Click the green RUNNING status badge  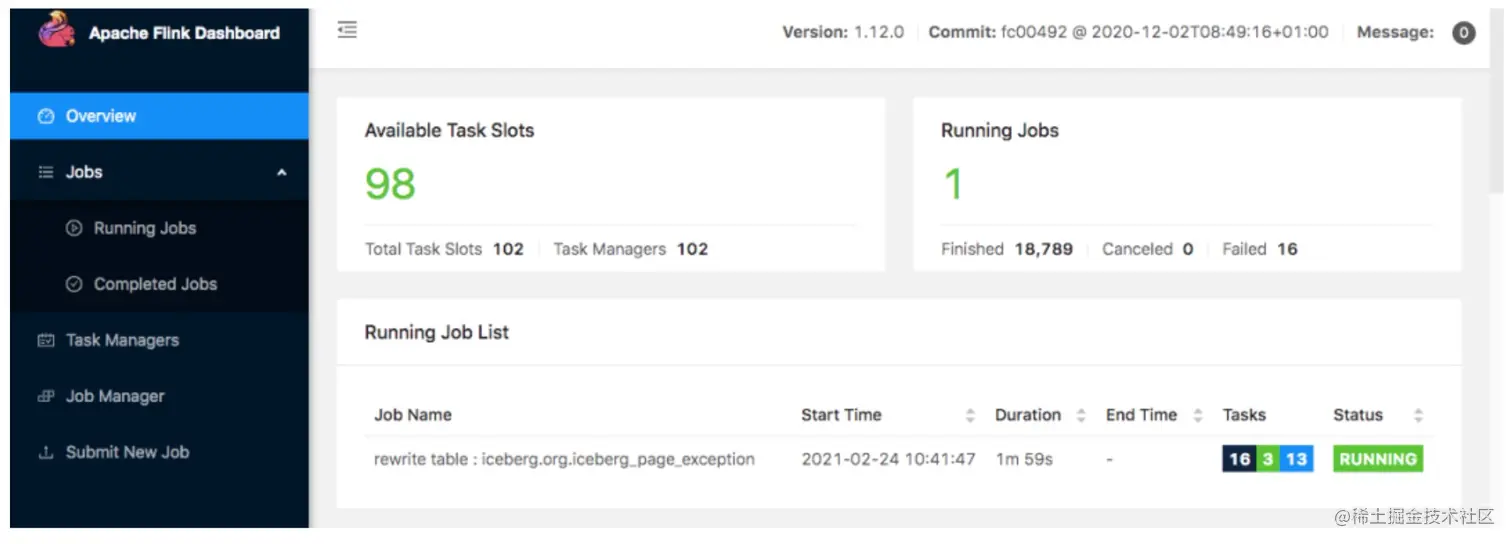(x=1377, y=459)
